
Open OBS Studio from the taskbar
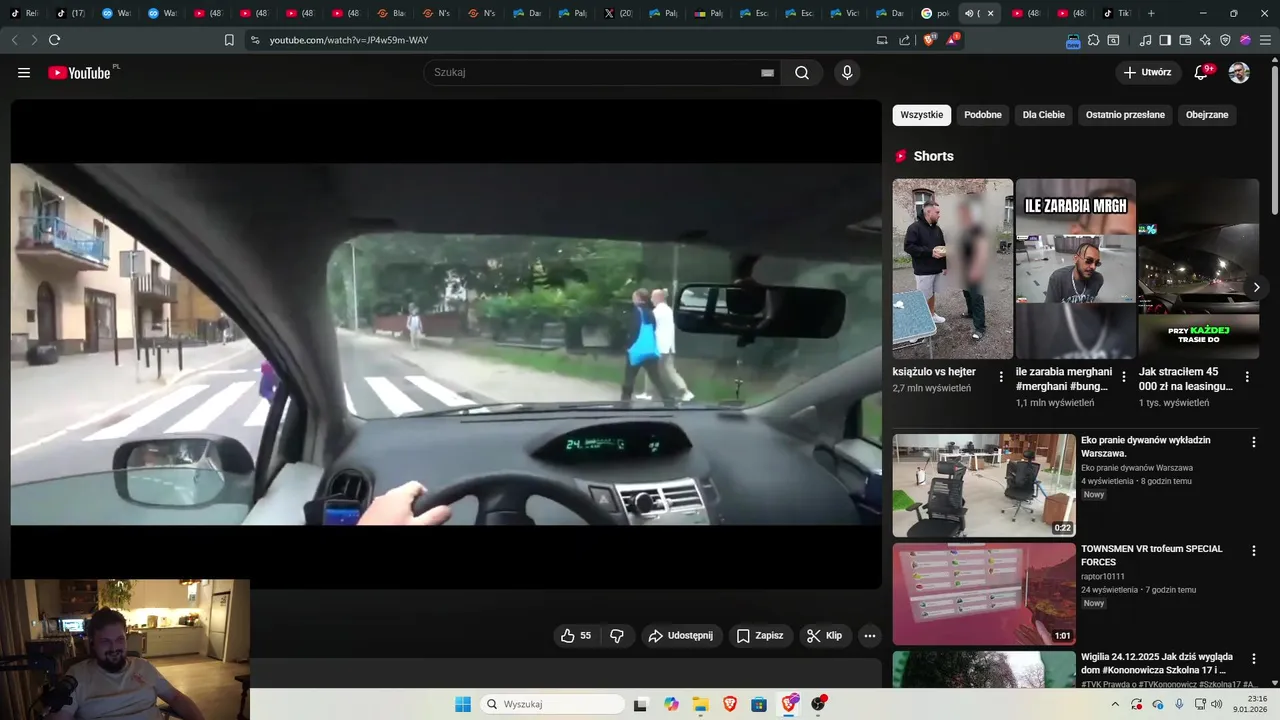(x=818, y=704)
